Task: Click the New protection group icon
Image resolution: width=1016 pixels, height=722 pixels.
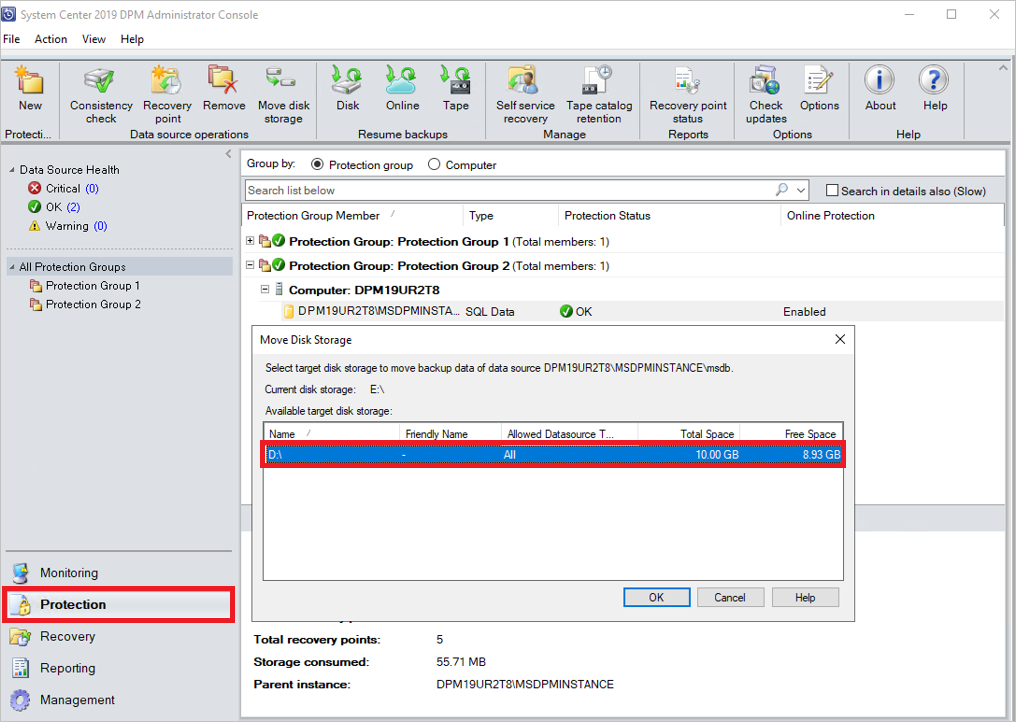Action: [x=29, y=80]
